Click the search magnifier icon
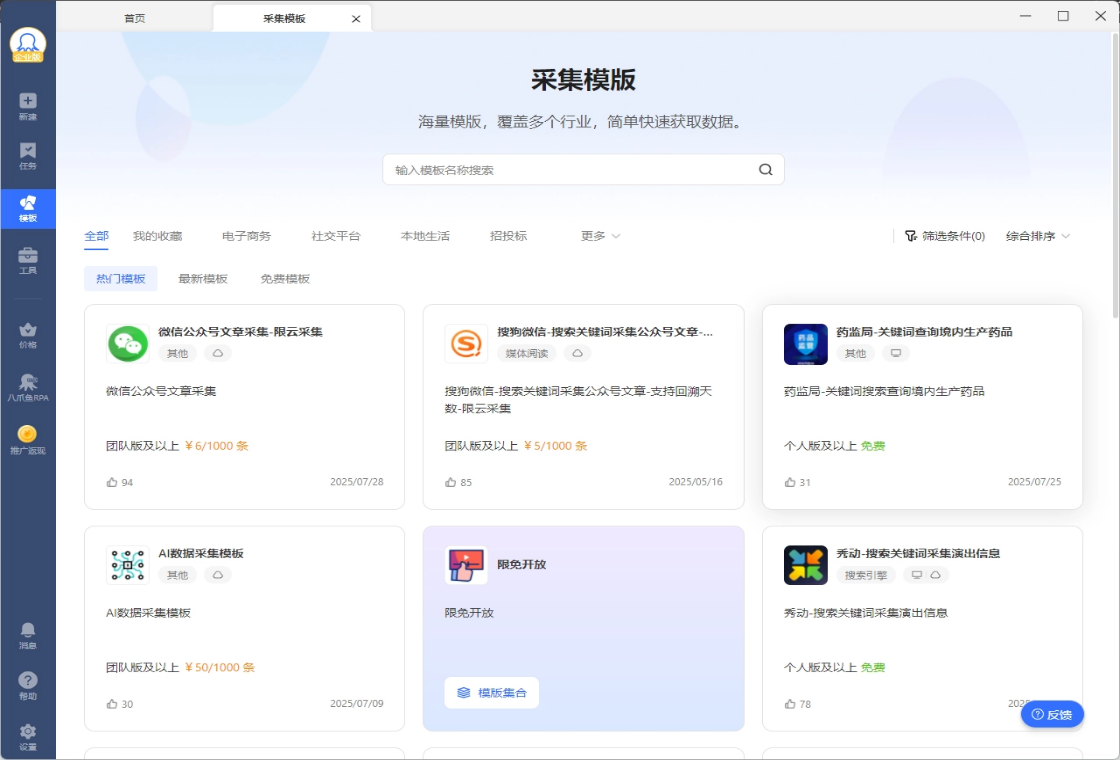Viewport: 1120px width, 760px height. tap(766, 170)
